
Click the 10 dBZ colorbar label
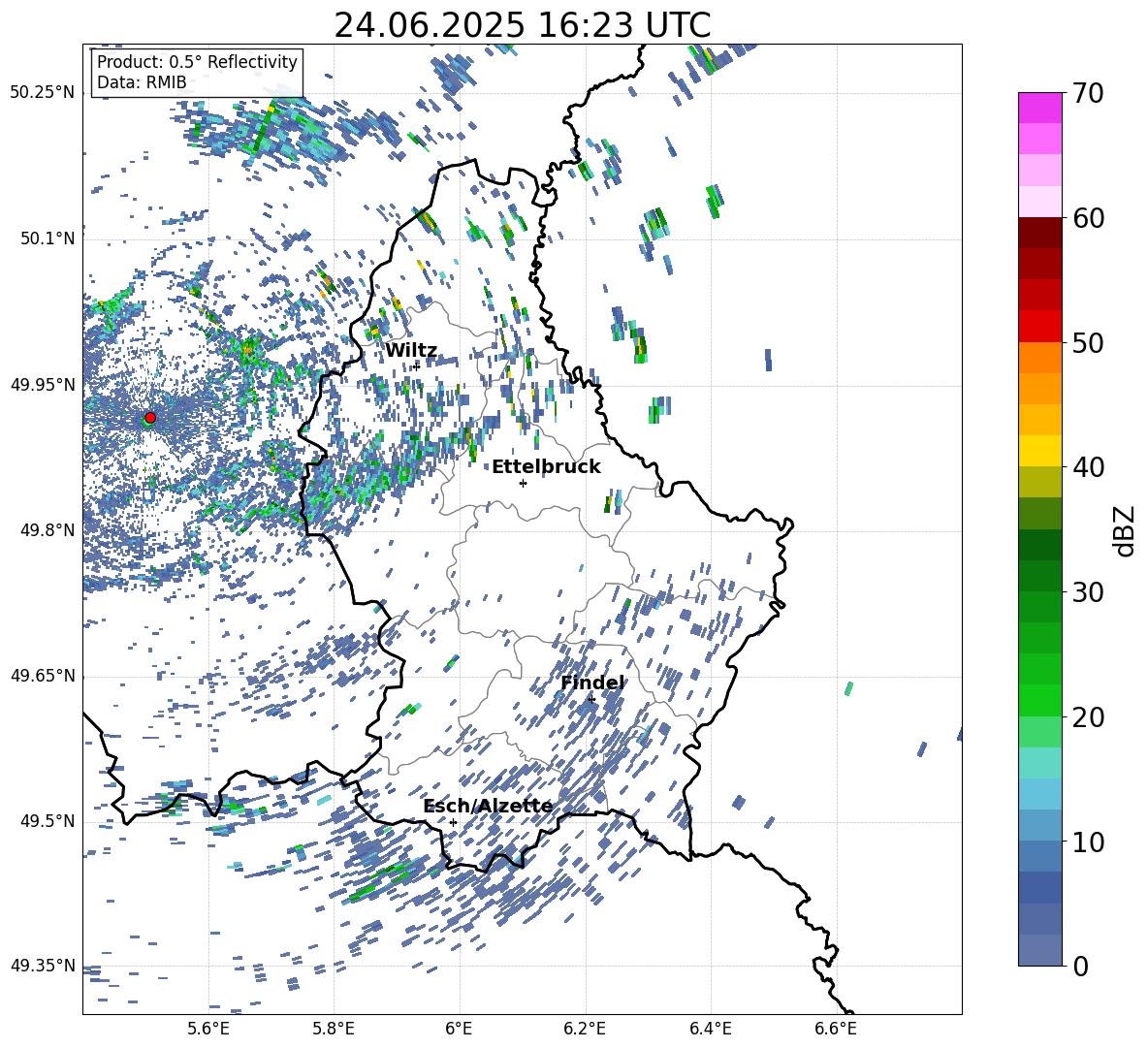pos(1088,842)
